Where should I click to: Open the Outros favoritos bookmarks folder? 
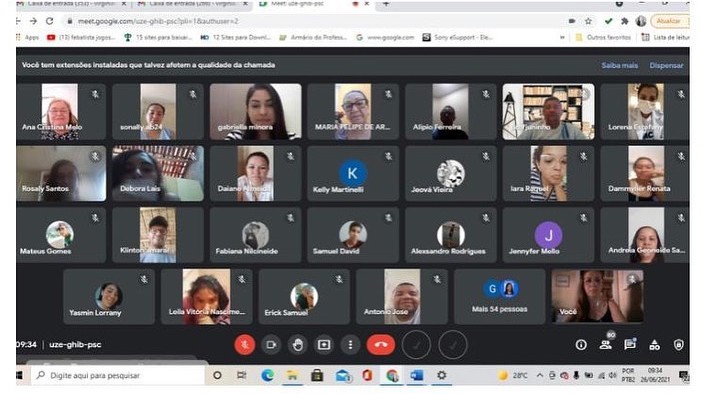point(603,38)
